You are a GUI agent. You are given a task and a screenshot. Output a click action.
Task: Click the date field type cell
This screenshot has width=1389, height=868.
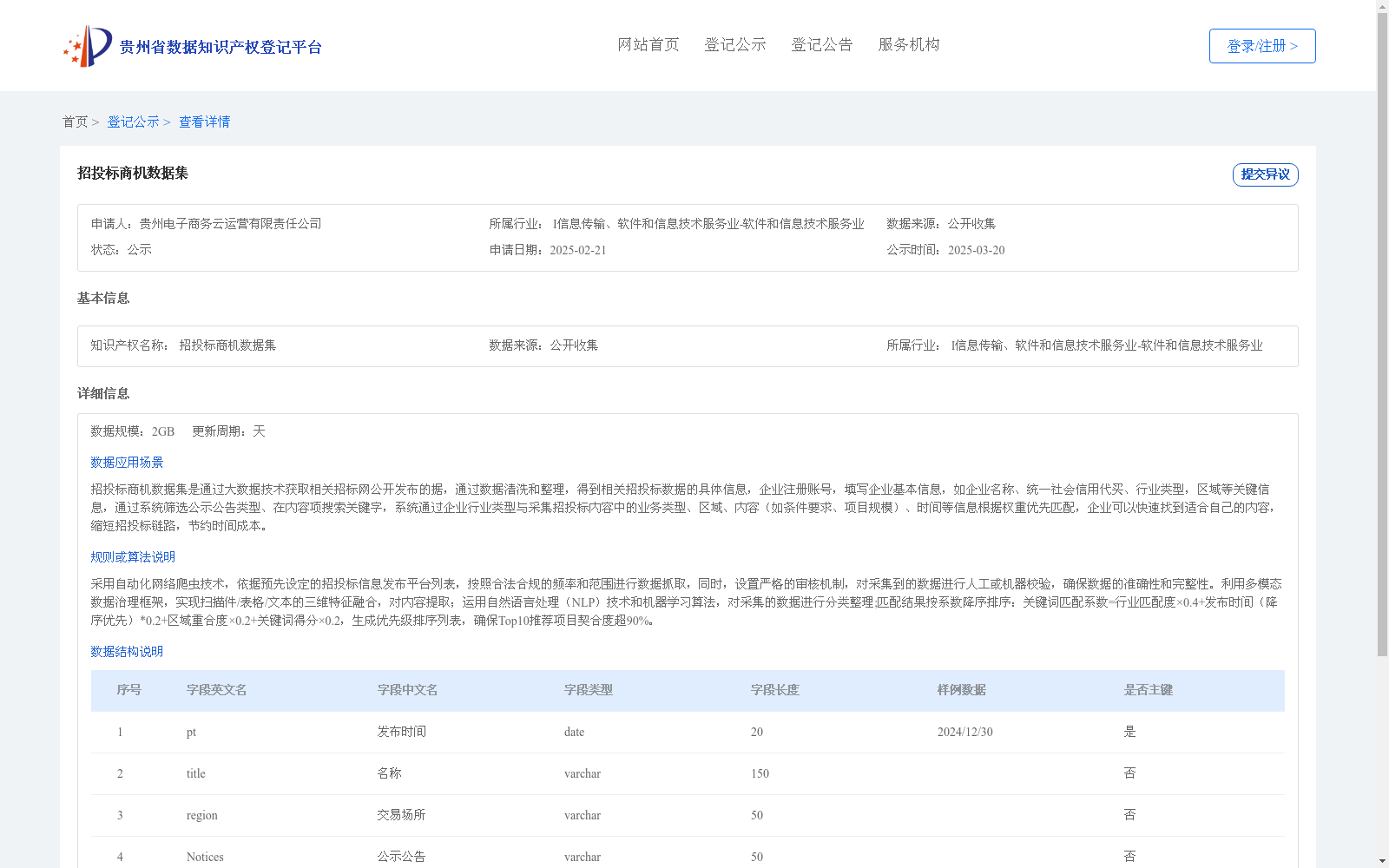click(x=575, y=732)
